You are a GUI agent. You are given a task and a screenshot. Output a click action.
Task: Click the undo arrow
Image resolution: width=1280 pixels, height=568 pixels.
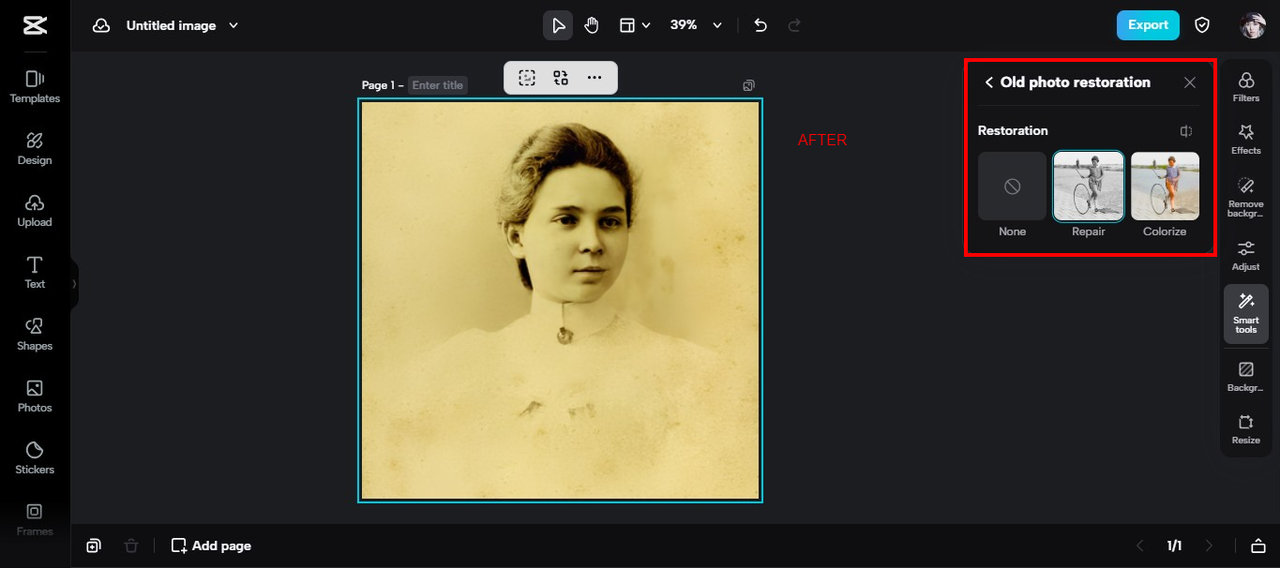(760, 25)
